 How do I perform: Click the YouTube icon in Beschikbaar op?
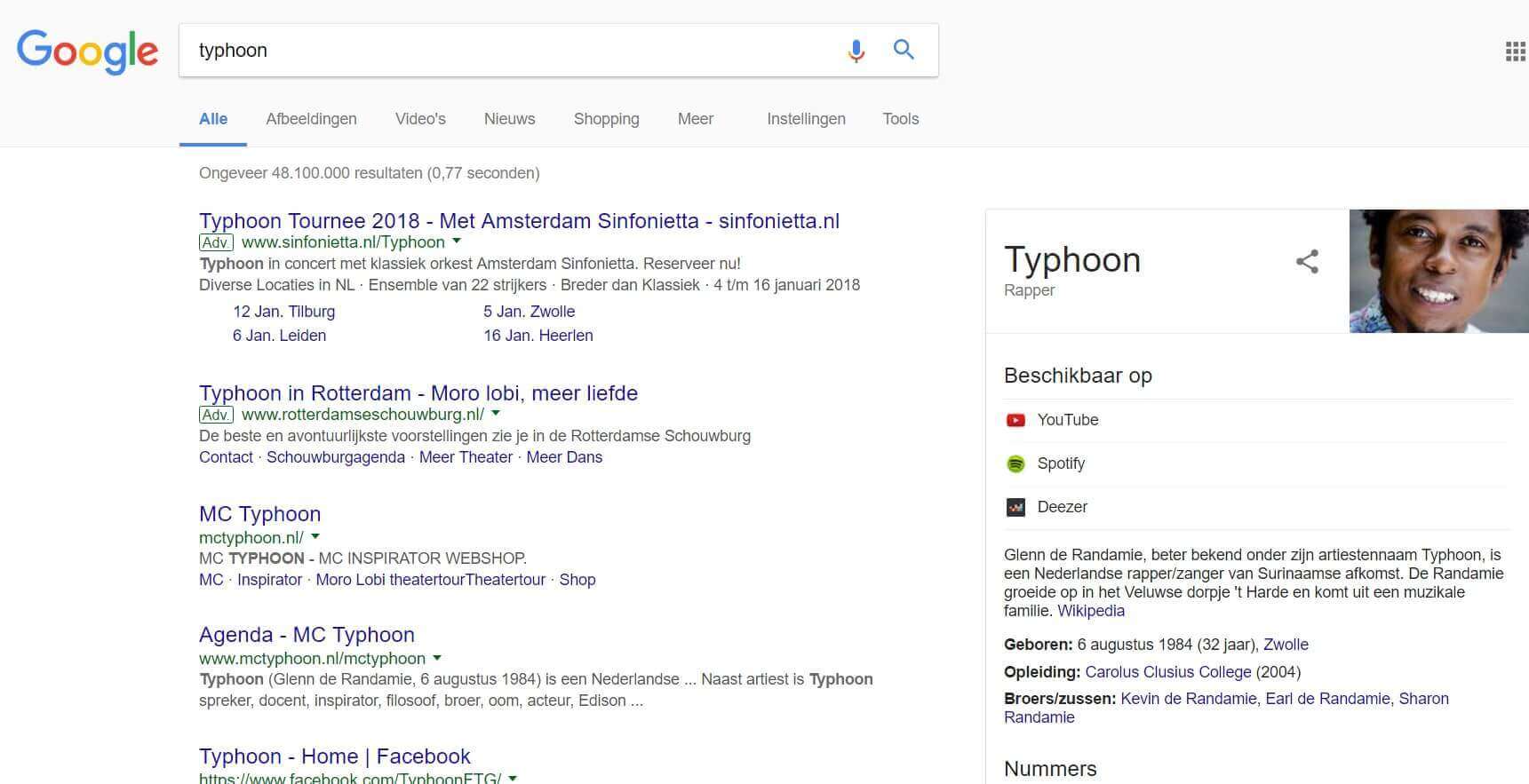coord(1015,421)
